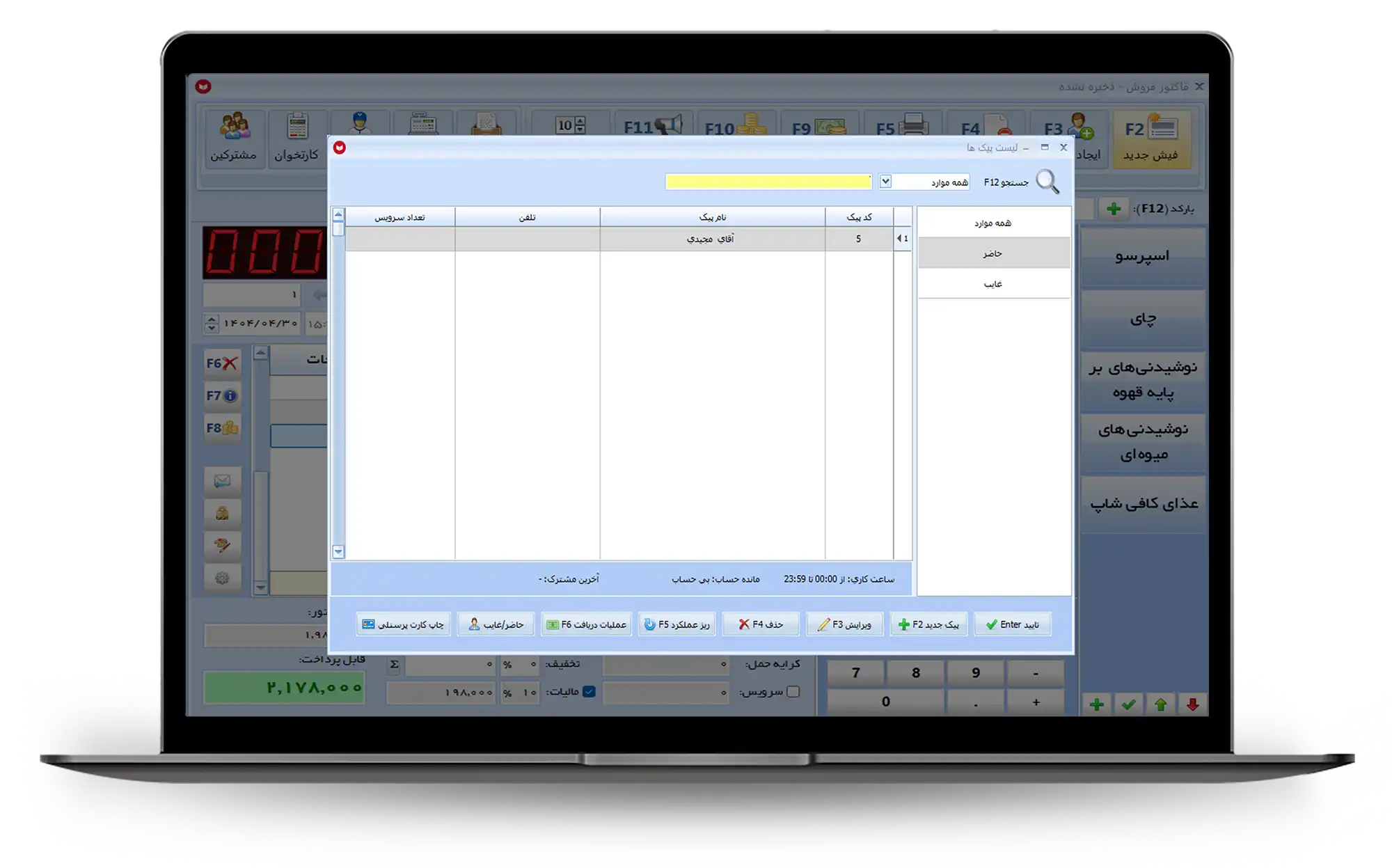Viewport: 1392px width, 868px height.
Task: Click حذف F4 delete button
Action: tap(760, 624)
